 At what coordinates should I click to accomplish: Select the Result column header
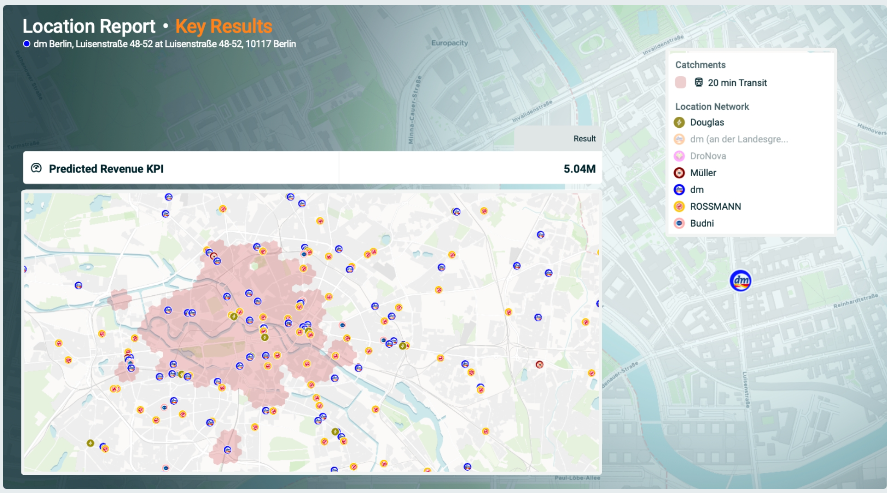(584, 139)
